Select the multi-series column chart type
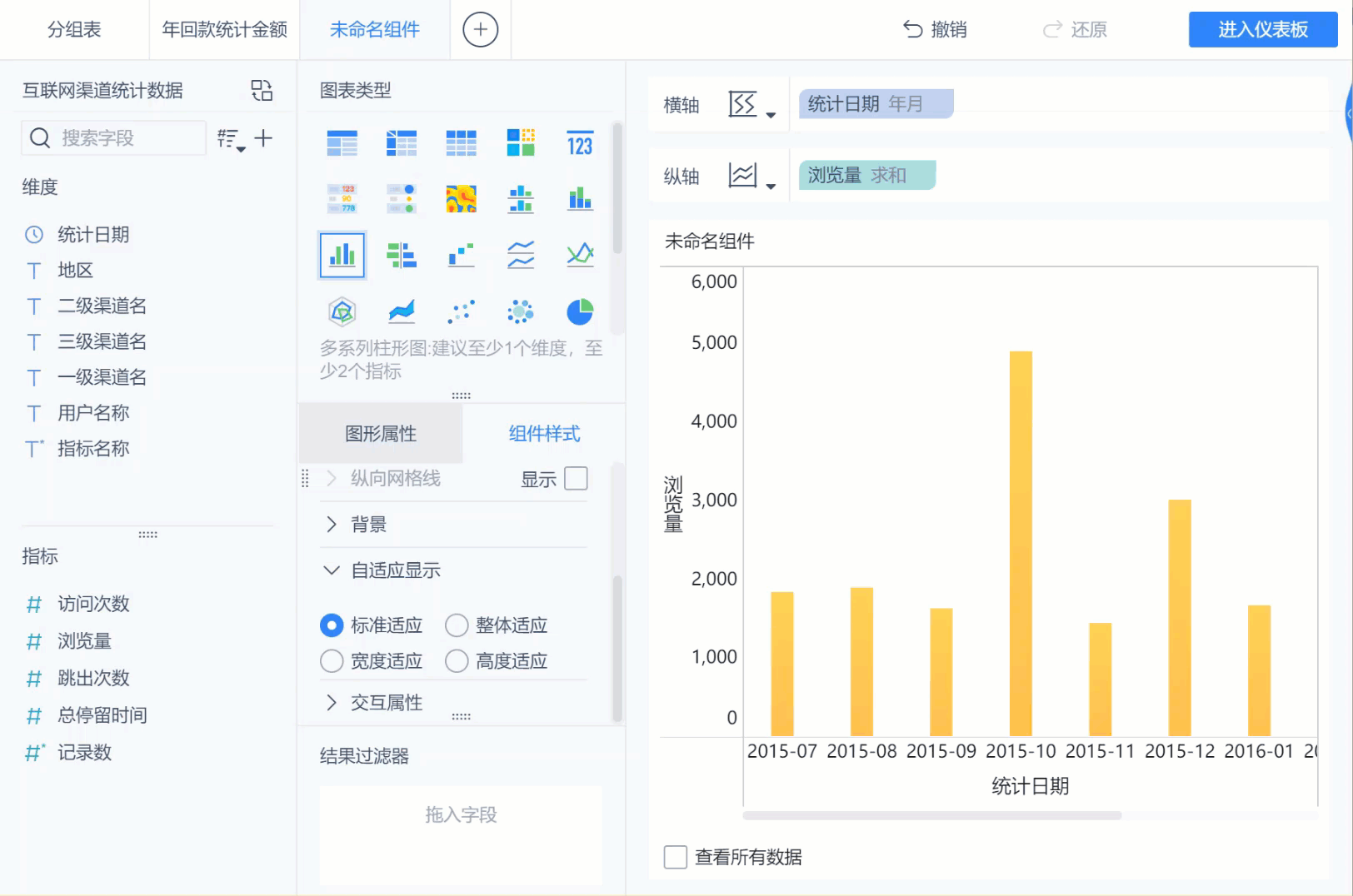1353x896 pixels. [x=342, y=255]
